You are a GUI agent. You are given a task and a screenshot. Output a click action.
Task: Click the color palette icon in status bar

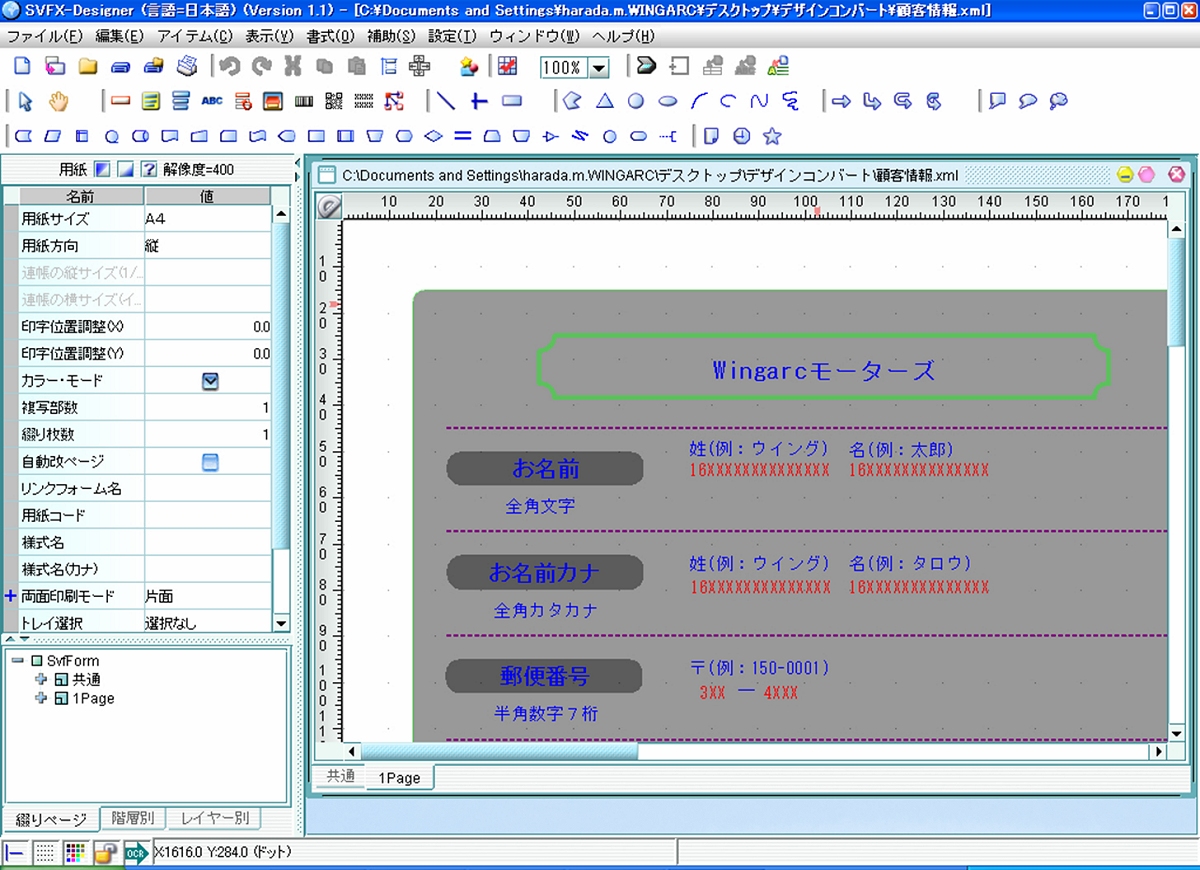coord(75,852)
